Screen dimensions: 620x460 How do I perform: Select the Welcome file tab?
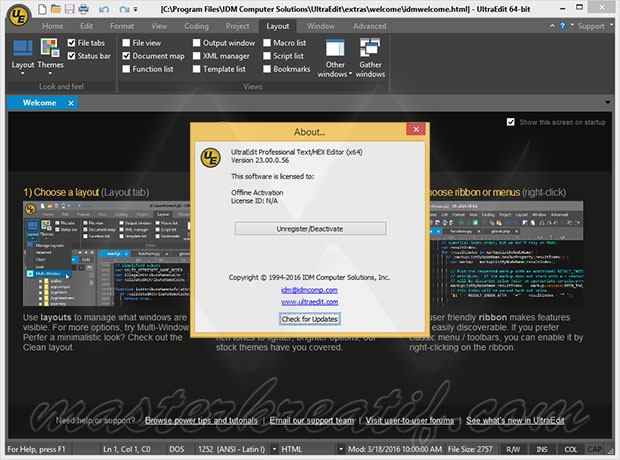tap(39, 103)
